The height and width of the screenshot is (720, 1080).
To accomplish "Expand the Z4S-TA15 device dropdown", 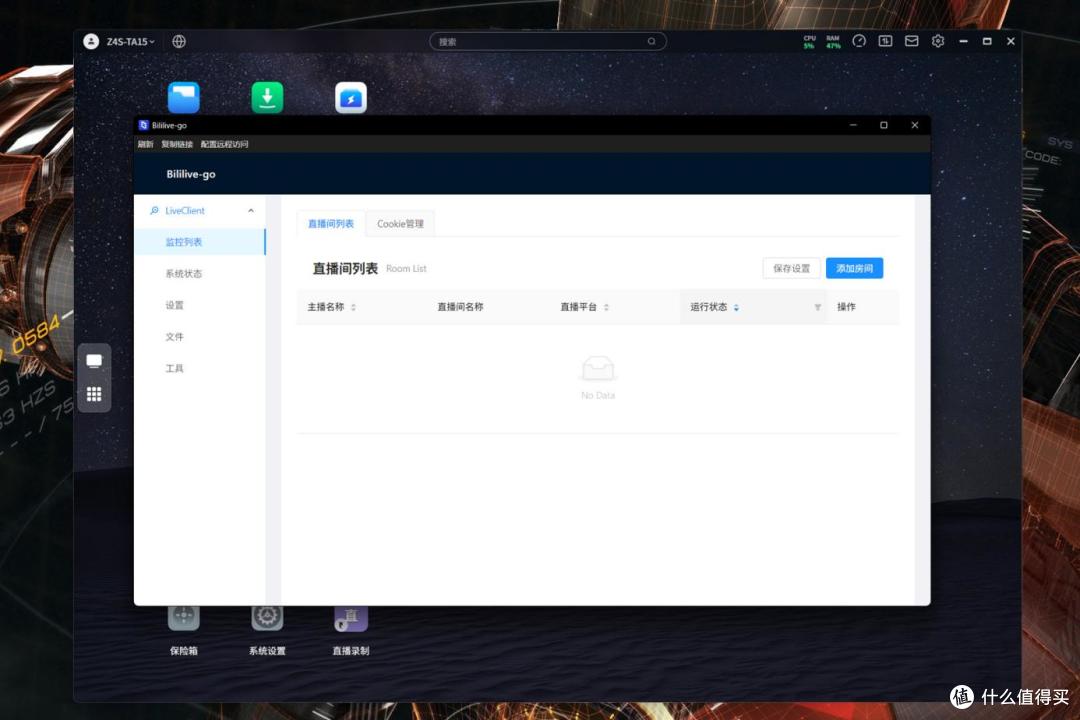I will click(130, 41).
